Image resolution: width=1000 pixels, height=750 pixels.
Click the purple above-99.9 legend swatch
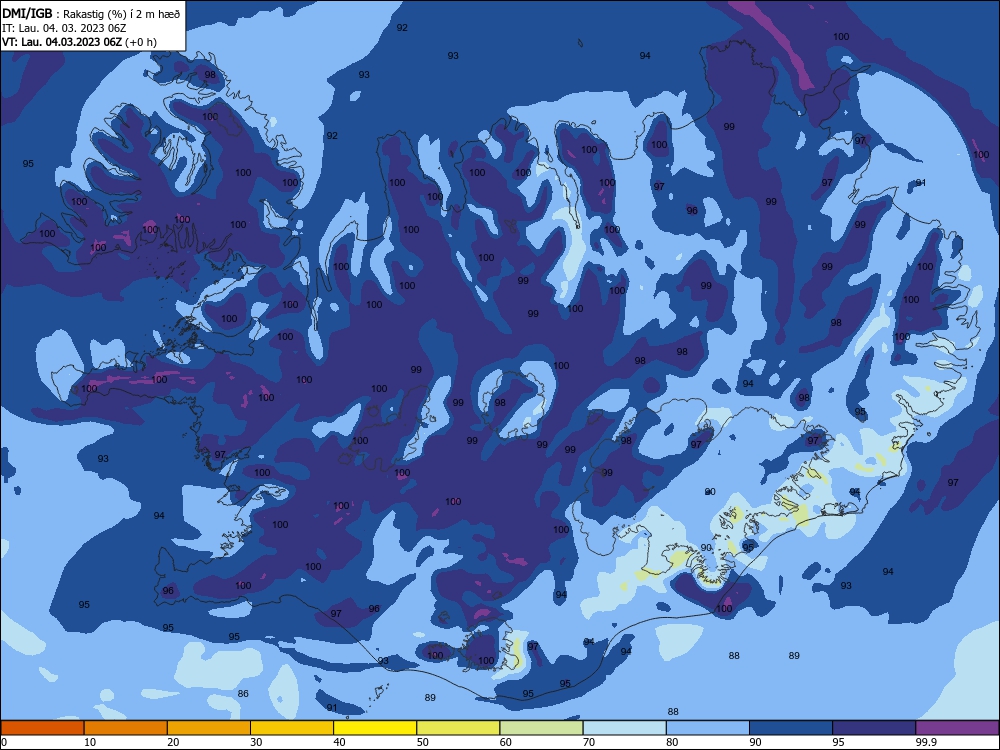(957, 728)
